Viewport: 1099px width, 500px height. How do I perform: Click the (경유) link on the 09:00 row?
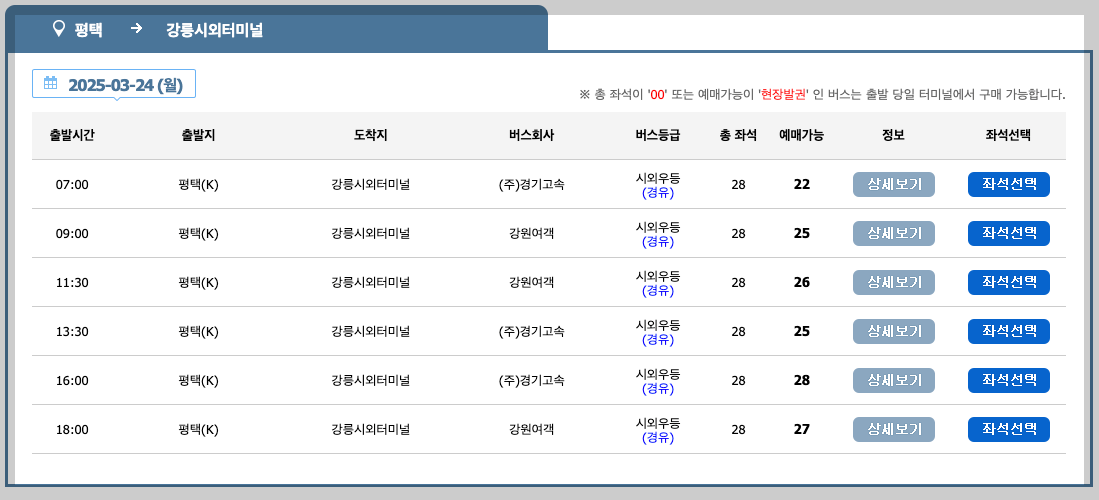pos(657,242)
